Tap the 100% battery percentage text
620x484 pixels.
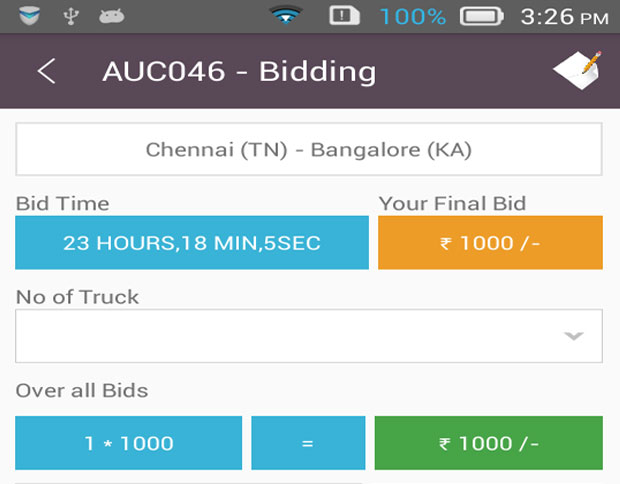[413, 16]
